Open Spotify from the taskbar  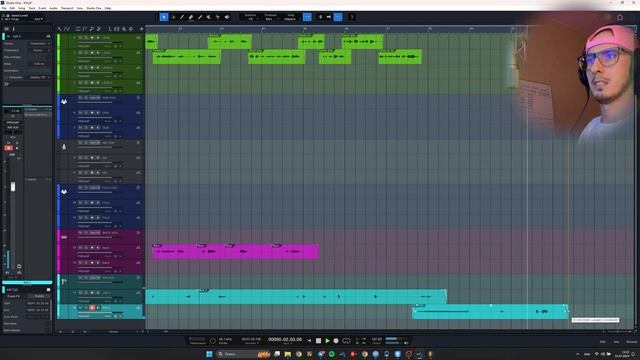click(331, 354)
